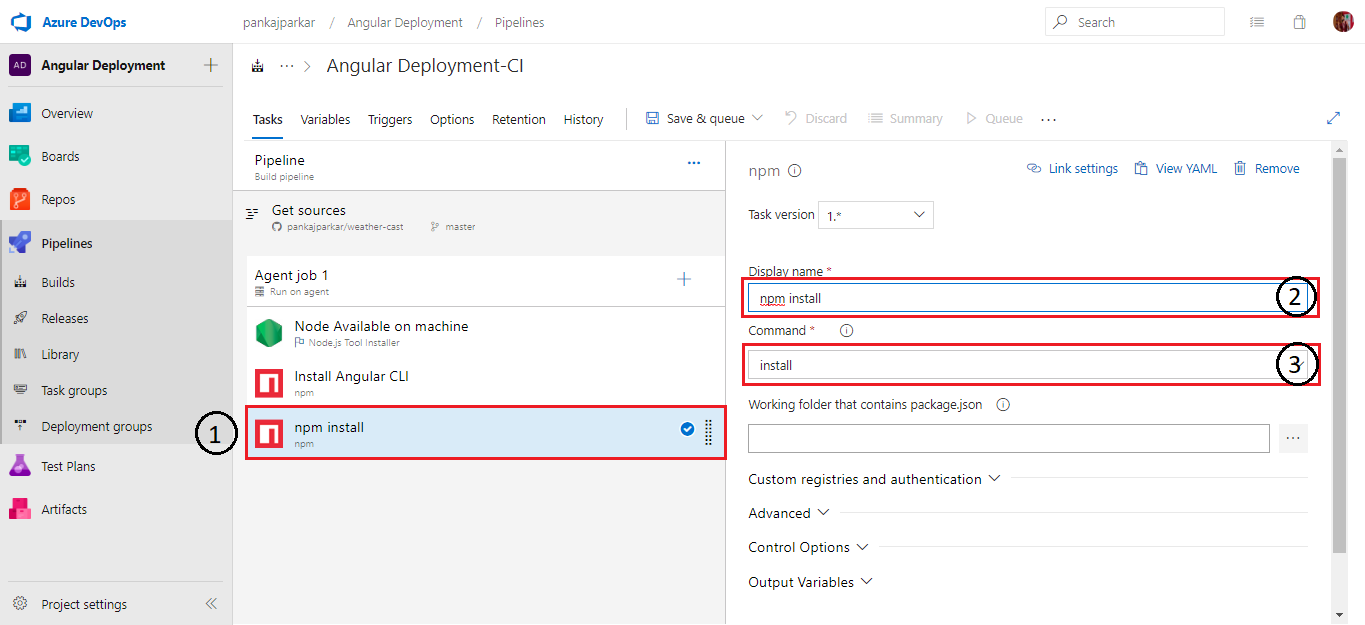This screenshot has height=625, width=1365.
Task: Switch to the Variables tab
Action: pos(325,119)
